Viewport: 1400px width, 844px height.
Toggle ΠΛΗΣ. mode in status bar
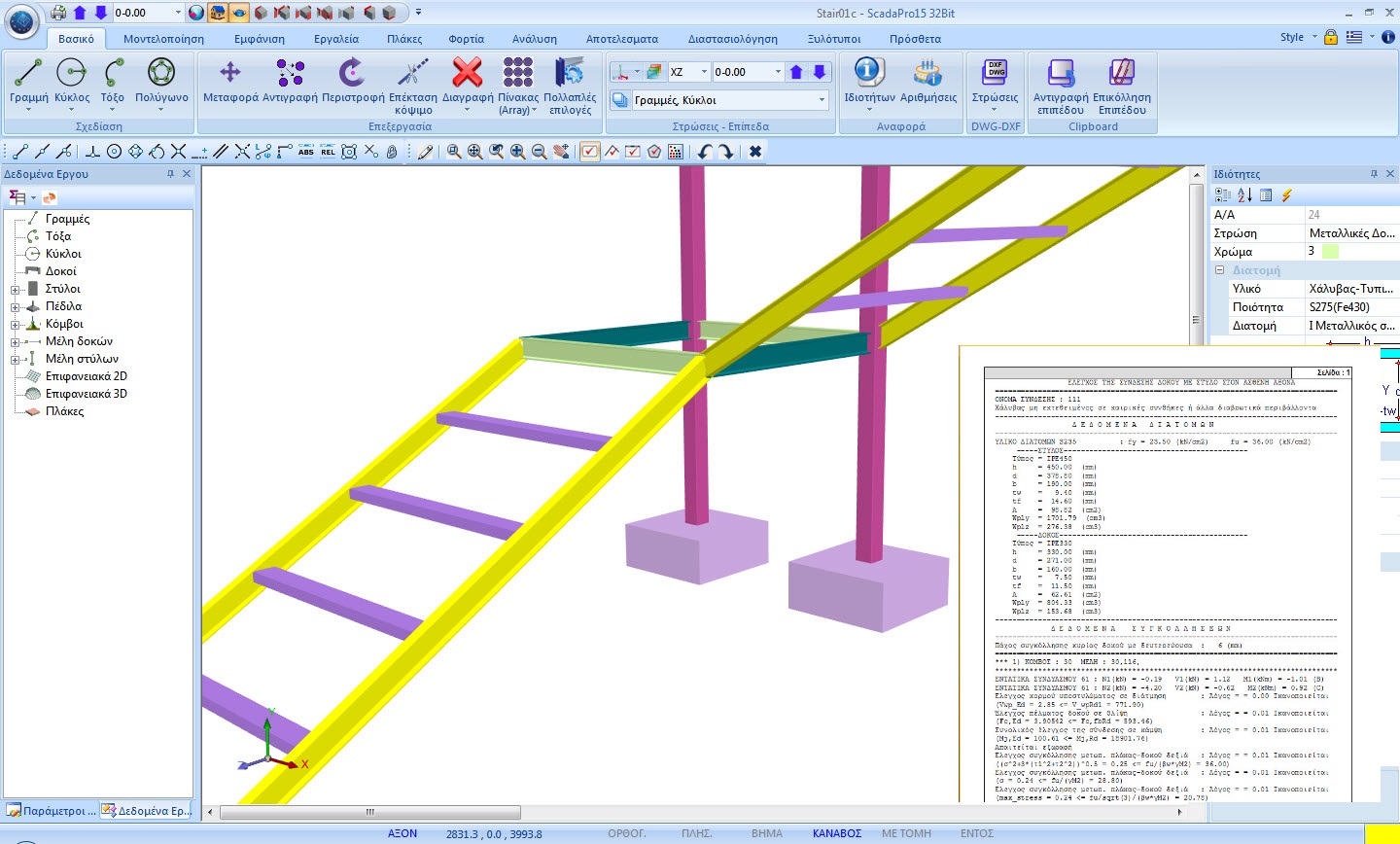(x=697, y=833)
